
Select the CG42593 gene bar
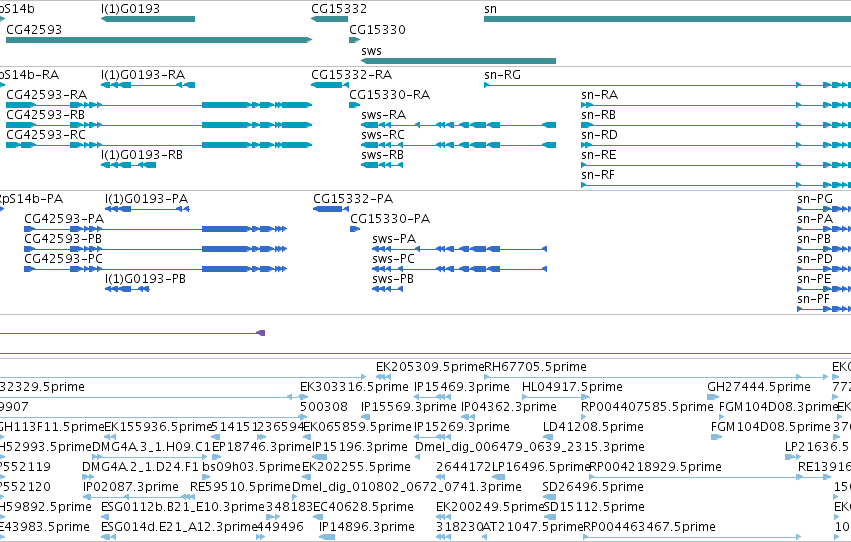coord(159,40)
